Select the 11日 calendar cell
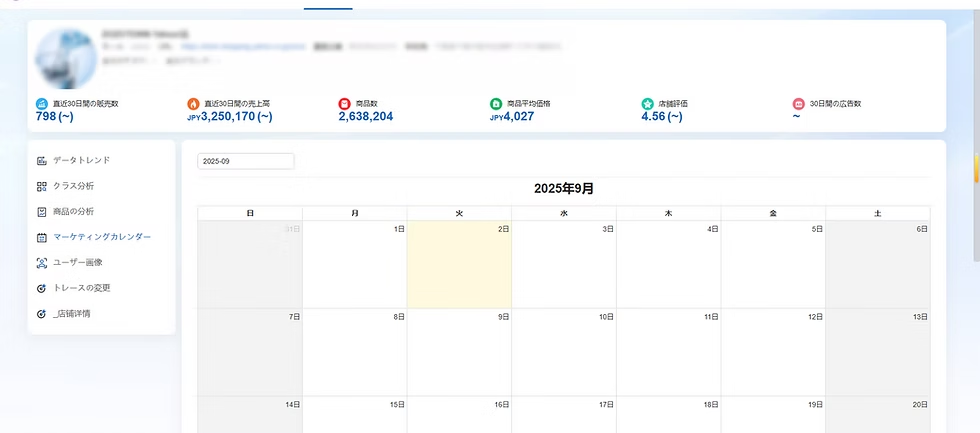 click(669, 352)
